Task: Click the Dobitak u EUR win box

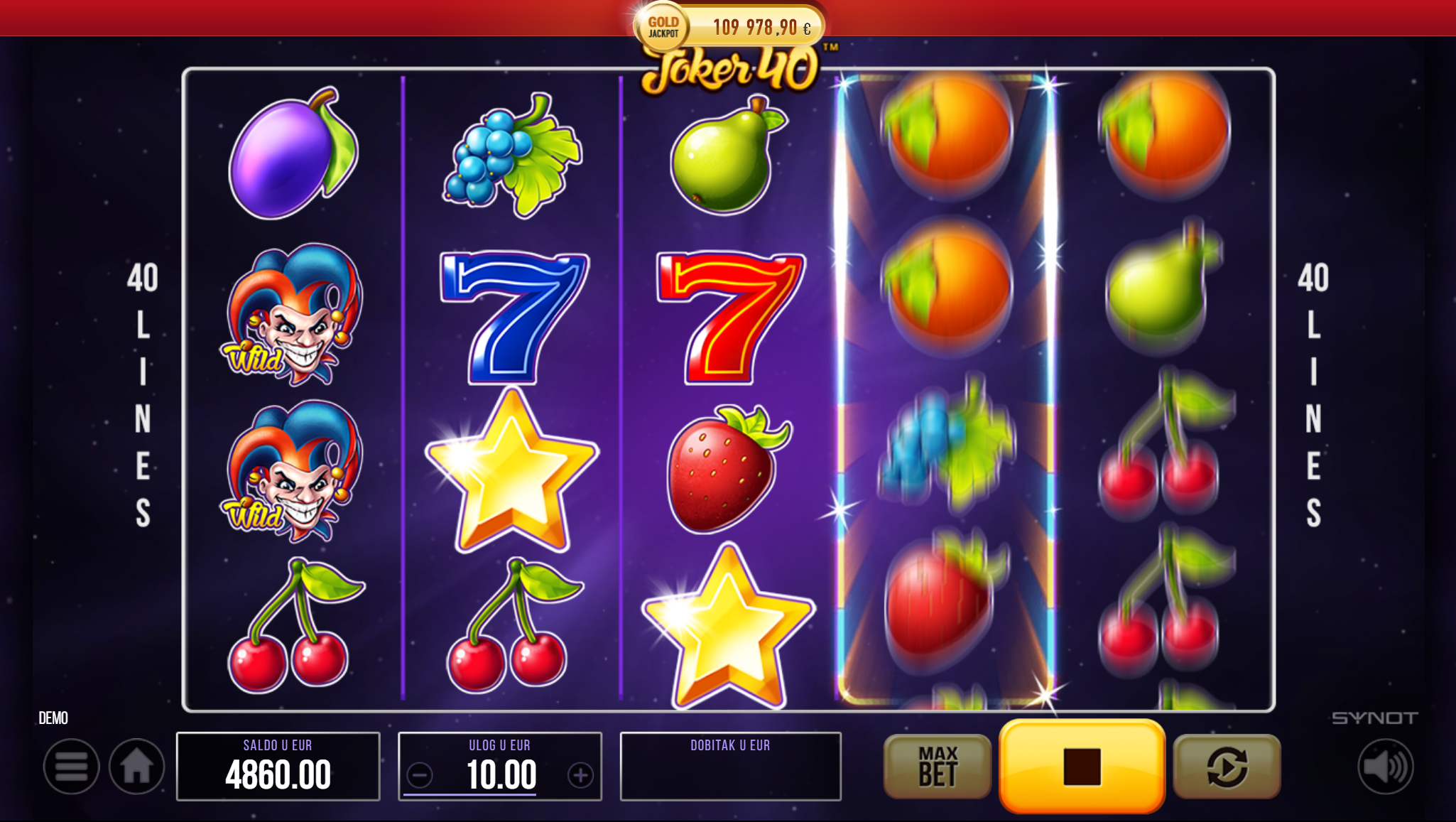Action: click(x=731, y=767)
